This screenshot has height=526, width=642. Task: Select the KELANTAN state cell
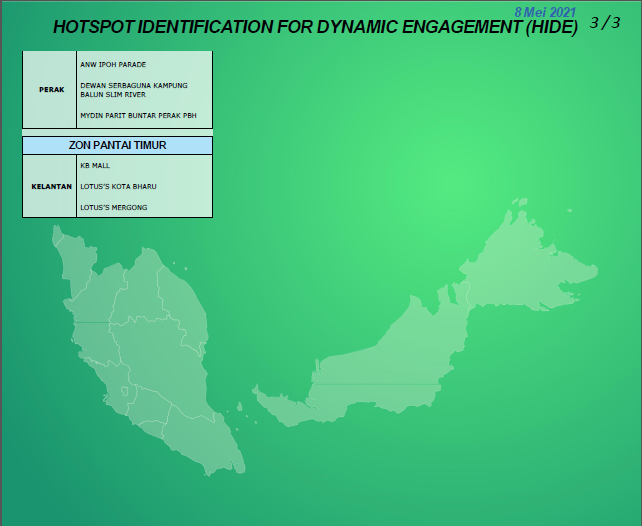point(50,186)
